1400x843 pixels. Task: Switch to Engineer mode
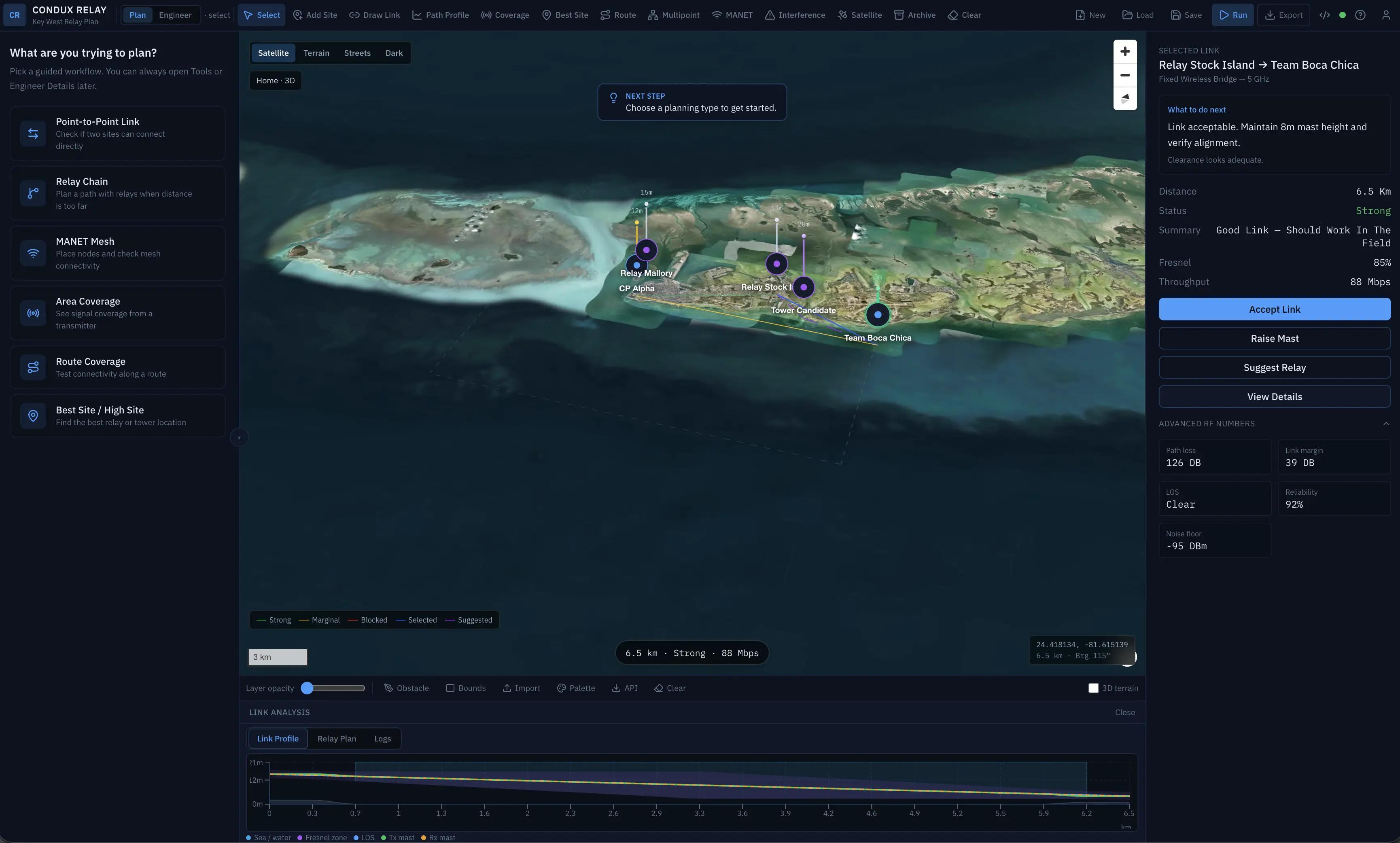[175, 15]
